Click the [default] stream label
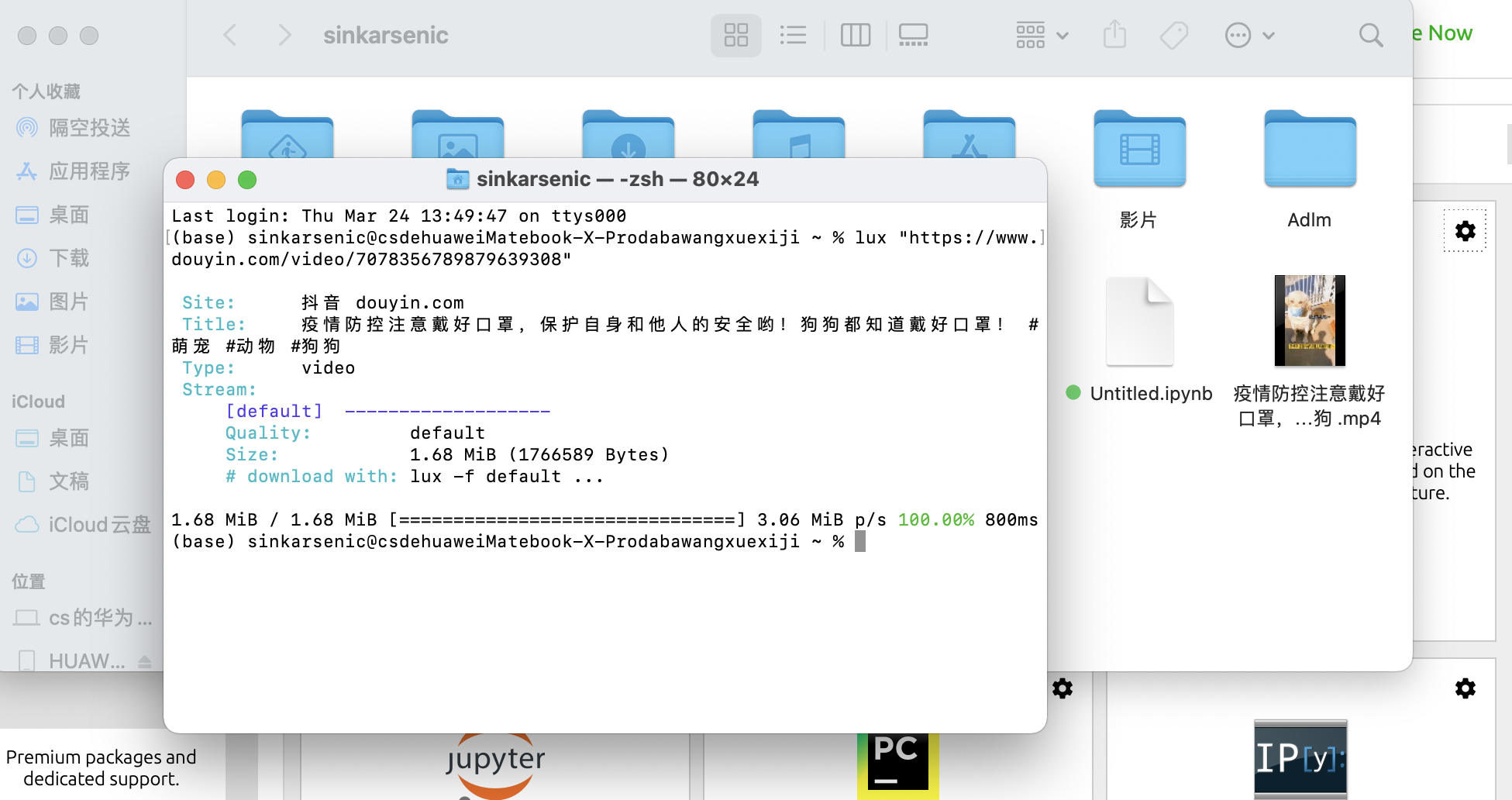The width and height of the screenshot is (1512, 800). (274, 412)
